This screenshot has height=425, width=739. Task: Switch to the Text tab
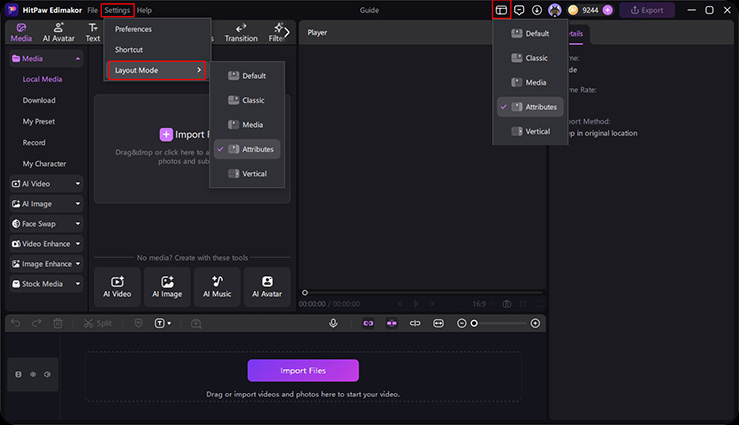[93, 33]
